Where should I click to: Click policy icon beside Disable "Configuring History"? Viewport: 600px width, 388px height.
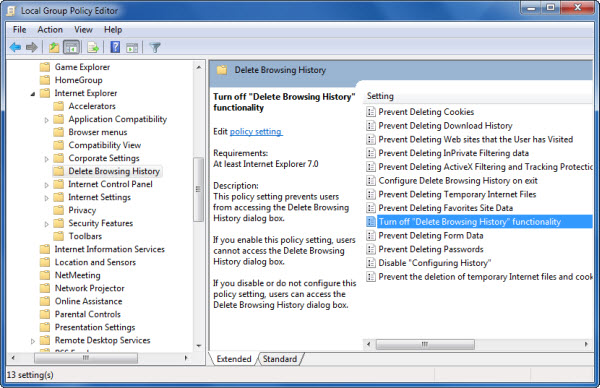click(x=371, y=263)
